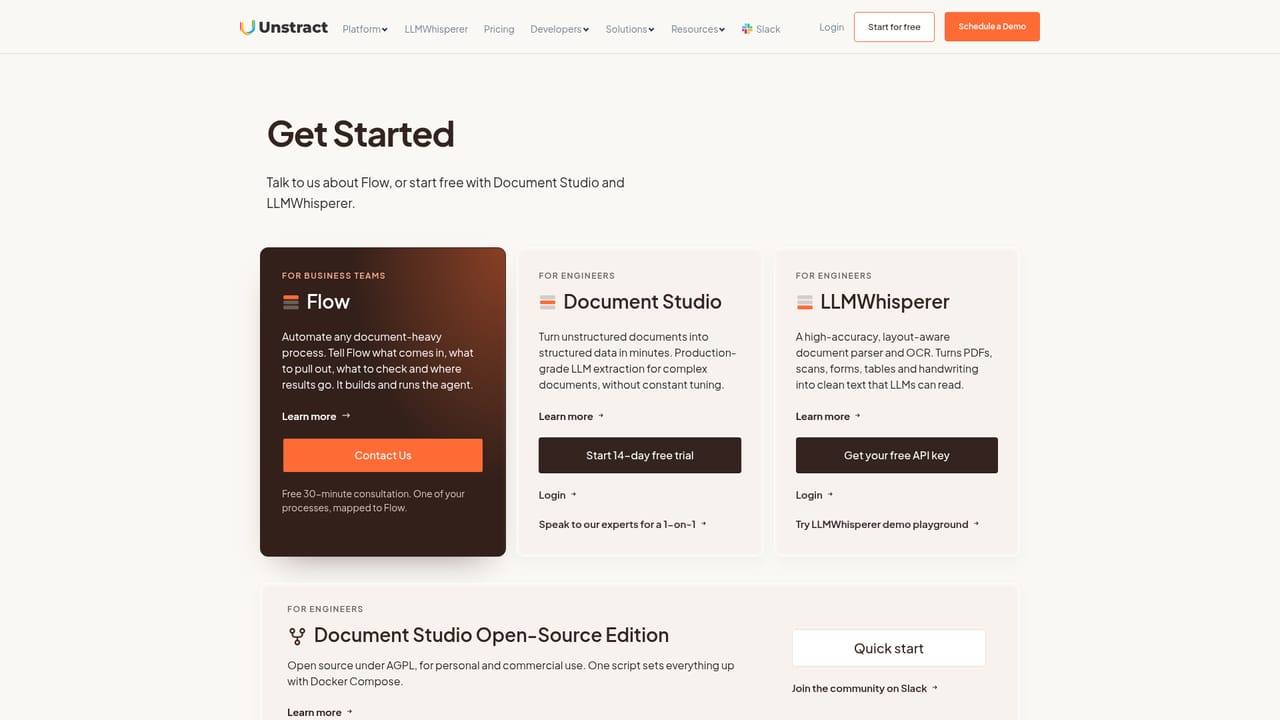Open the Resources dropdown menu
The image size is (1280, 720).
698,29
